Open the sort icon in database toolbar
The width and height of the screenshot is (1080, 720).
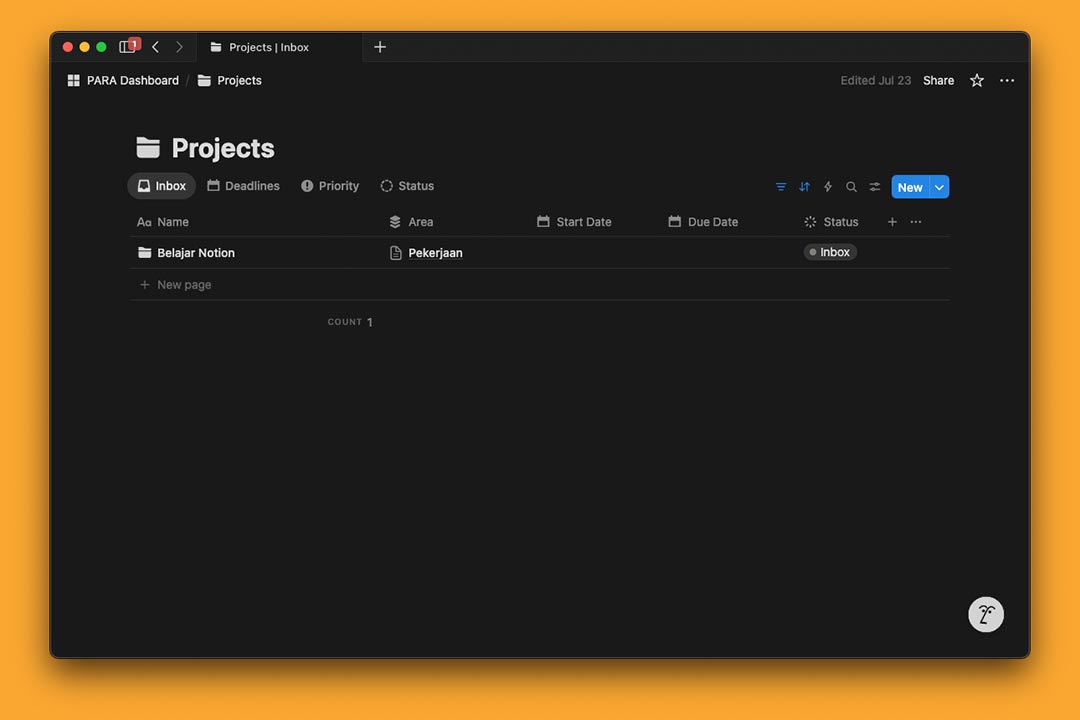pos(804,187)
